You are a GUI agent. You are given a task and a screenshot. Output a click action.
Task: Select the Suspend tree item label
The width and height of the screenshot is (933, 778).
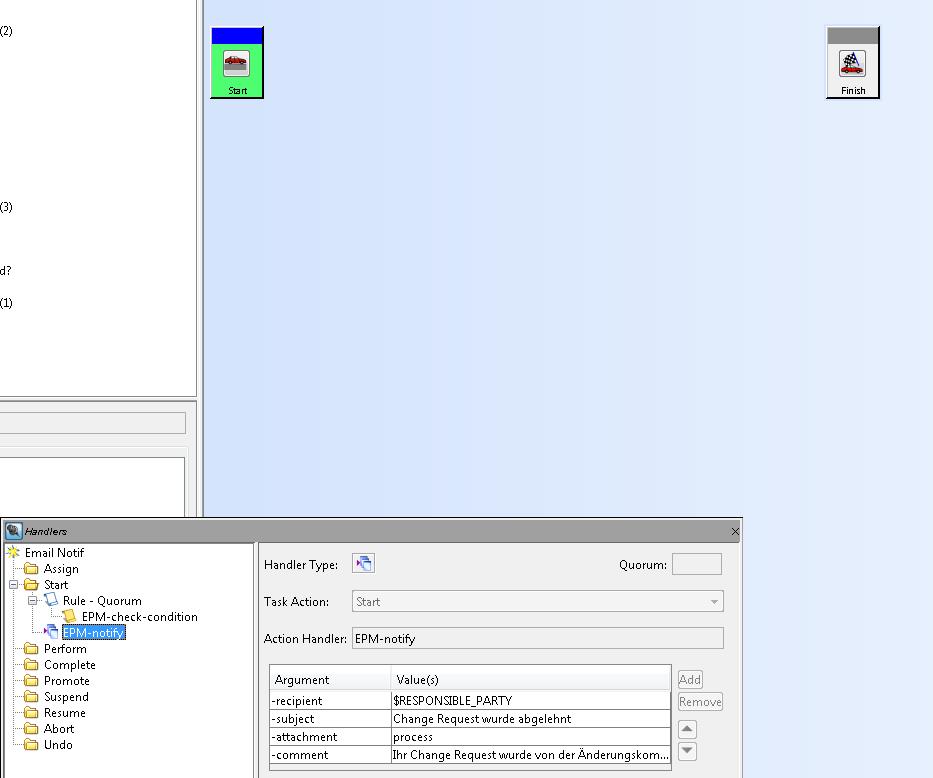(66, 697)
